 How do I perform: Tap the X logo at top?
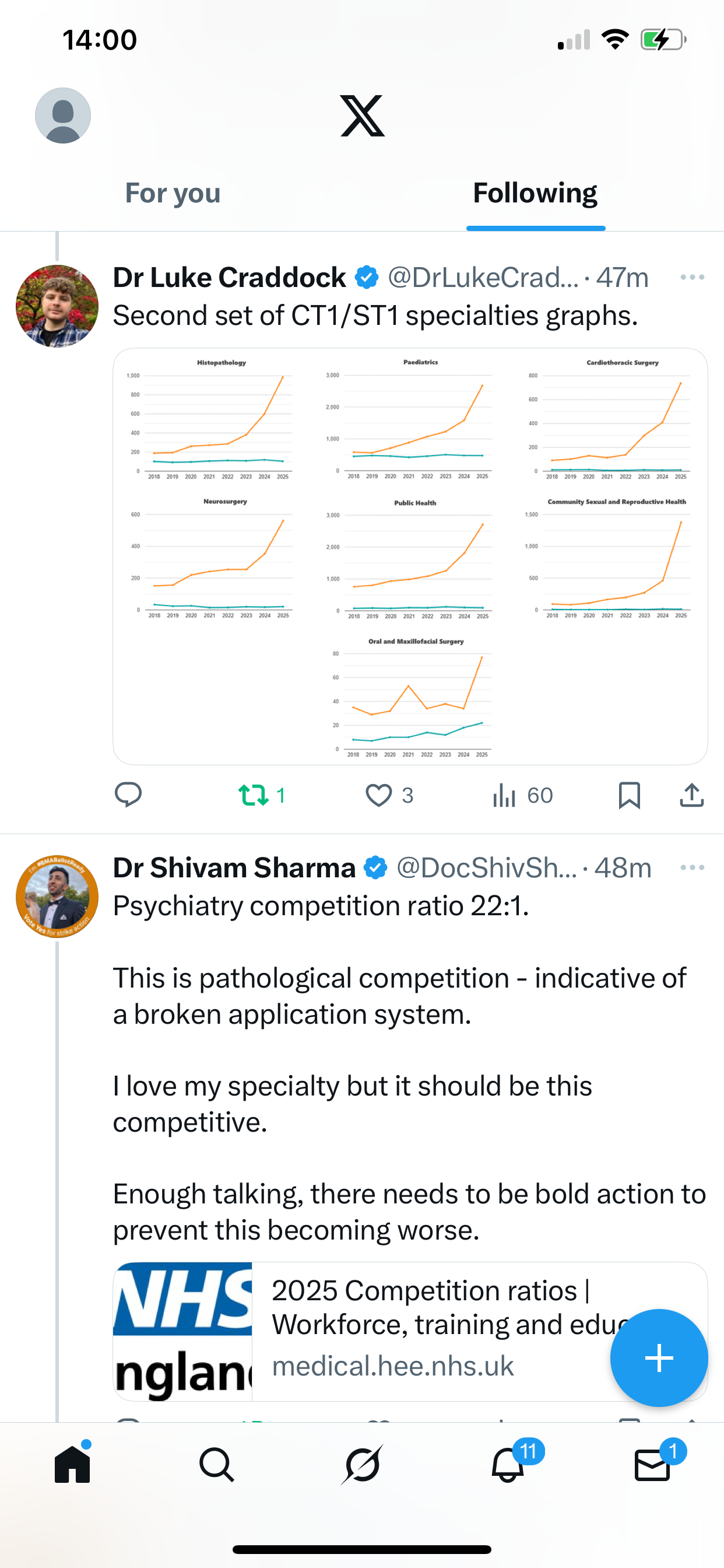click(362, 115)
